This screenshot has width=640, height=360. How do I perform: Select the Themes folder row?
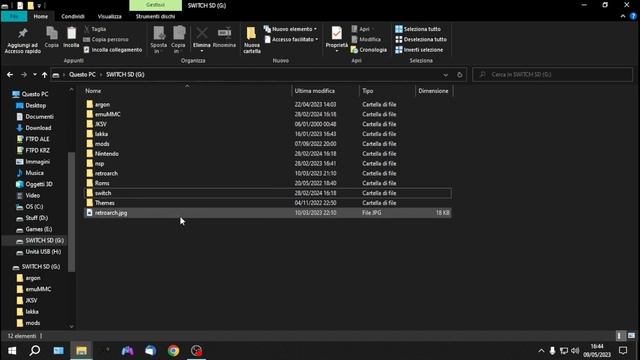click(268, 203)
